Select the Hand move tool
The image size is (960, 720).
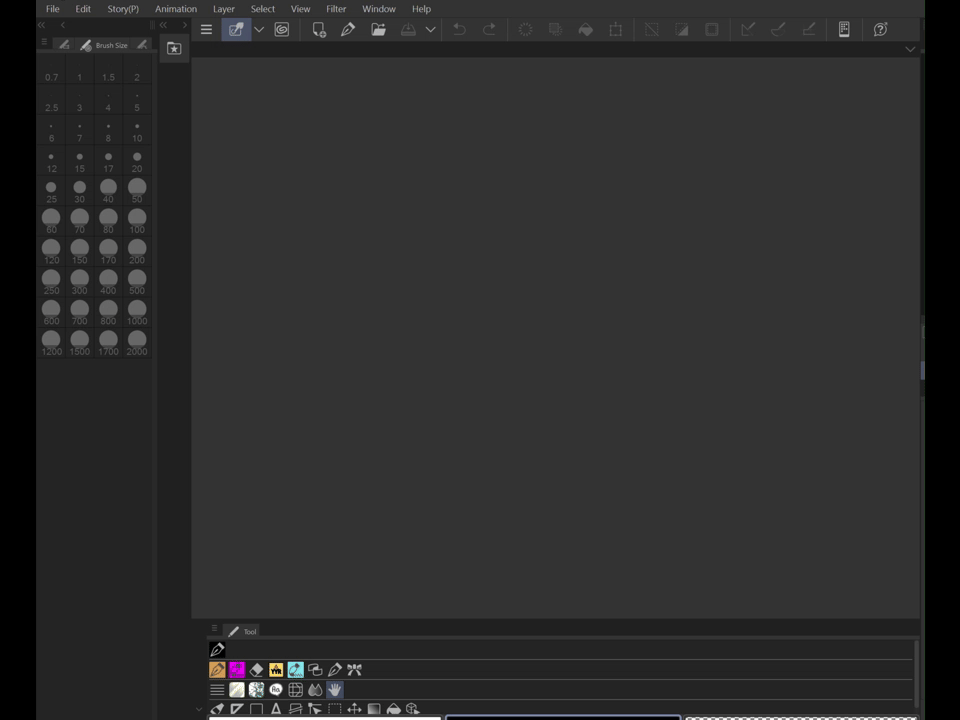tap(334, 690)
